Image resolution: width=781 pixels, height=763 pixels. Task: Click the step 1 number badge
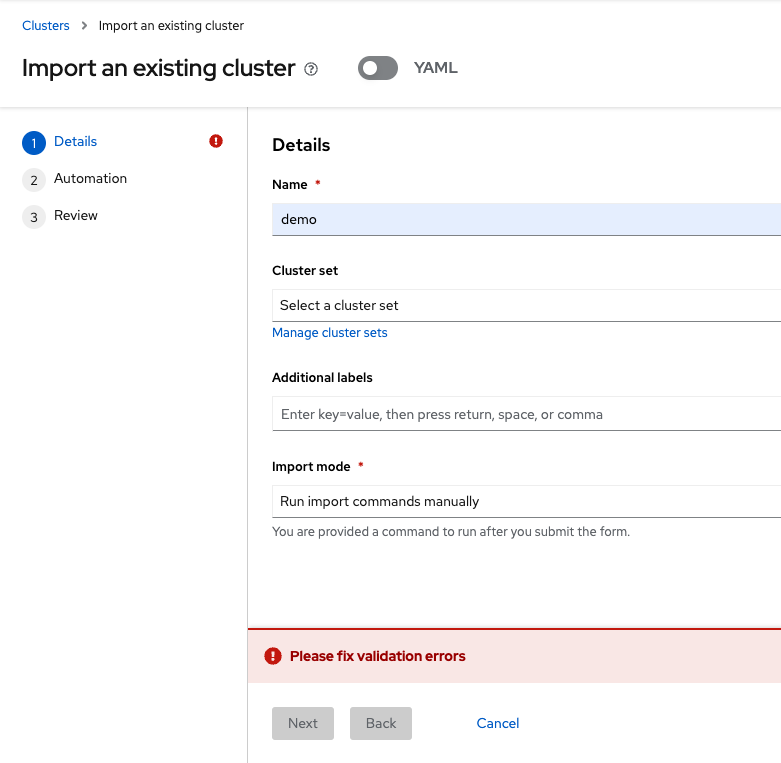point(34,143)
